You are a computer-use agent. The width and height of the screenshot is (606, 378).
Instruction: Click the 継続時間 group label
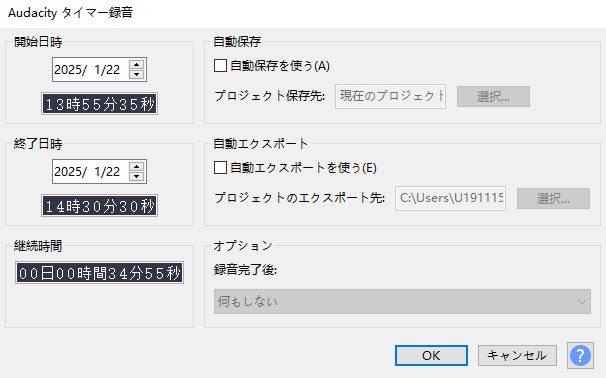(x=38, y=246)
